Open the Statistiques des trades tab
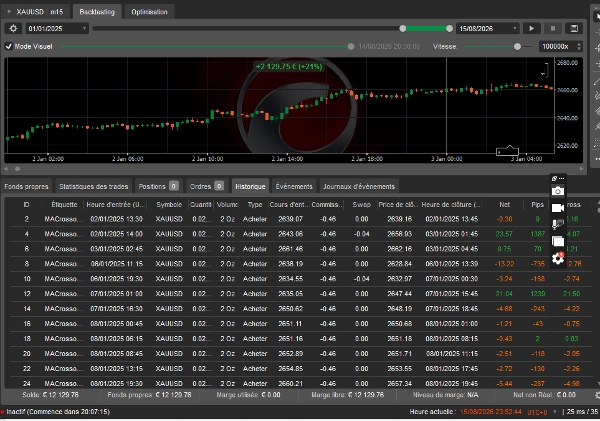The width and height of the screenshot is (600, 421). click(x=94, y=186)
